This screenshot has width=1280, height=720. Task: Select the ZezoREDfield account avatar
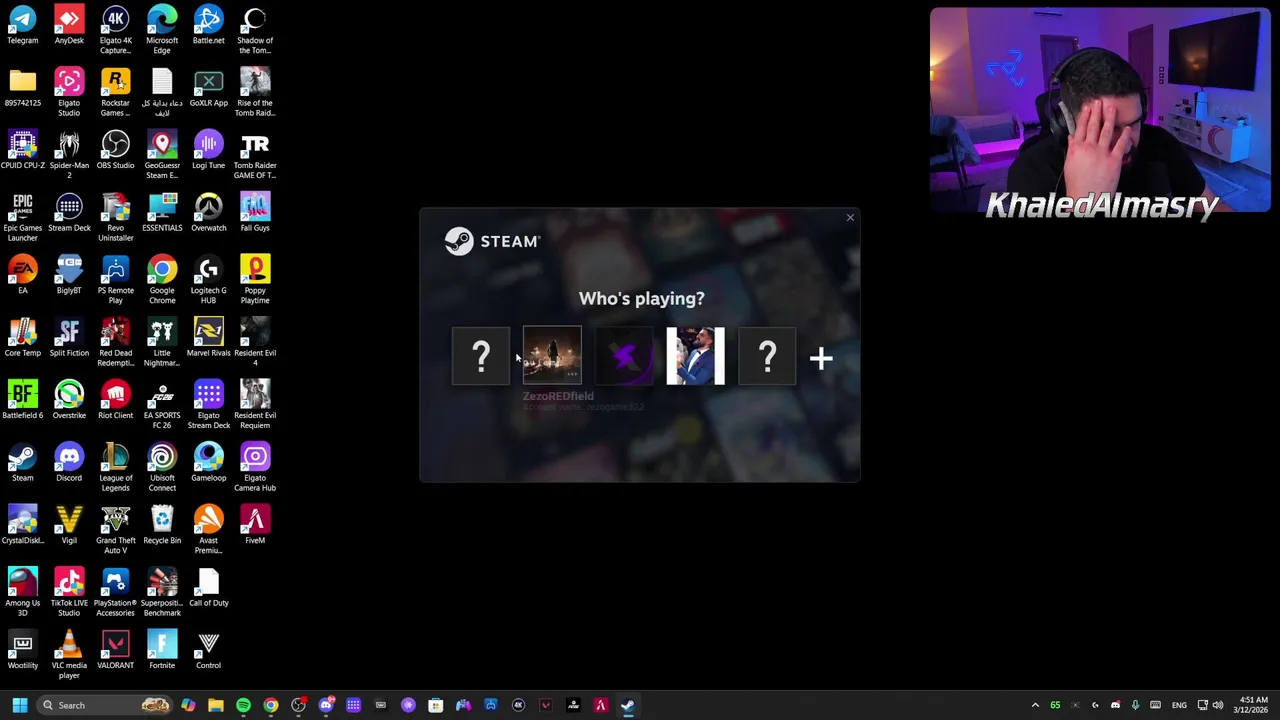pyautogui.click(x=552, y=356)
